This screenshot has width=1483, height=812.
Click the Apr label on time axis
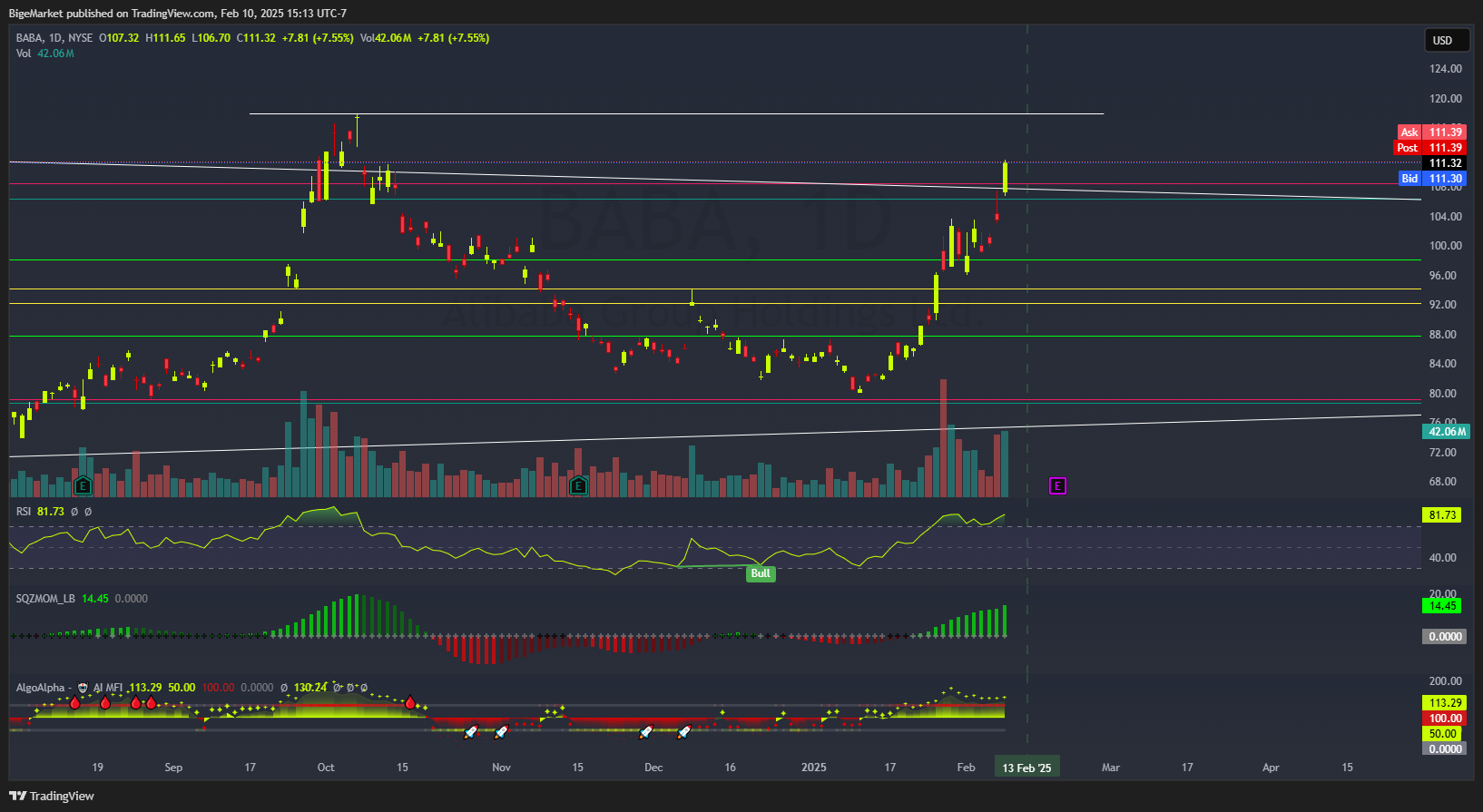[x=1271, y=768]
